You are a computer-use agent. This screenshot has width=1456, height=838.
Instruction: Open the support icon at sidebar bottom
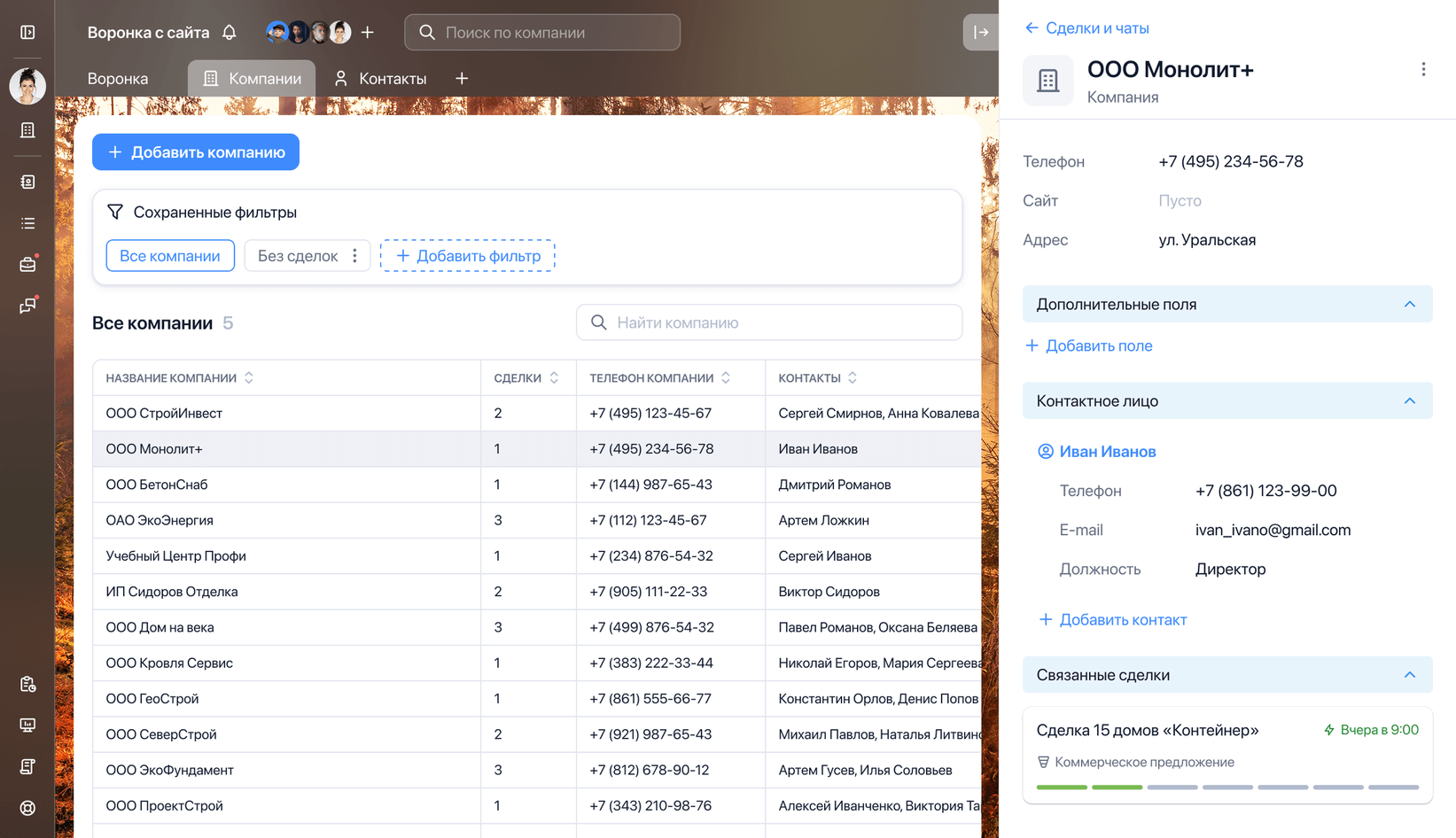pyautogui.click(x=27, y=808)
